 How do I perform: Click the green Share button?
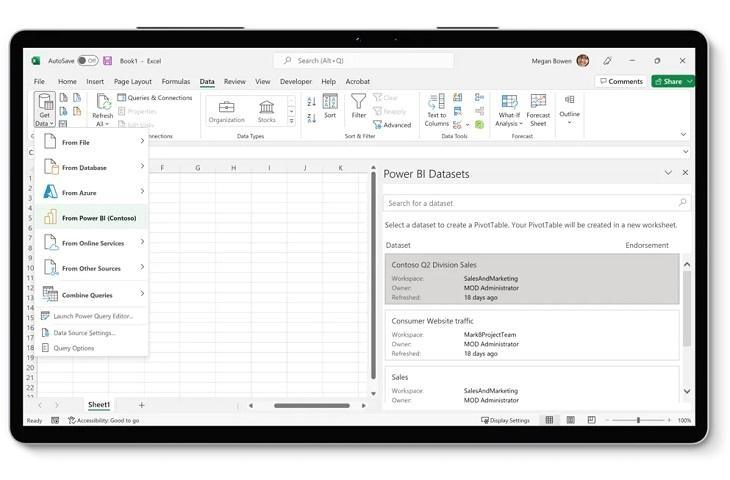[673, 81]
